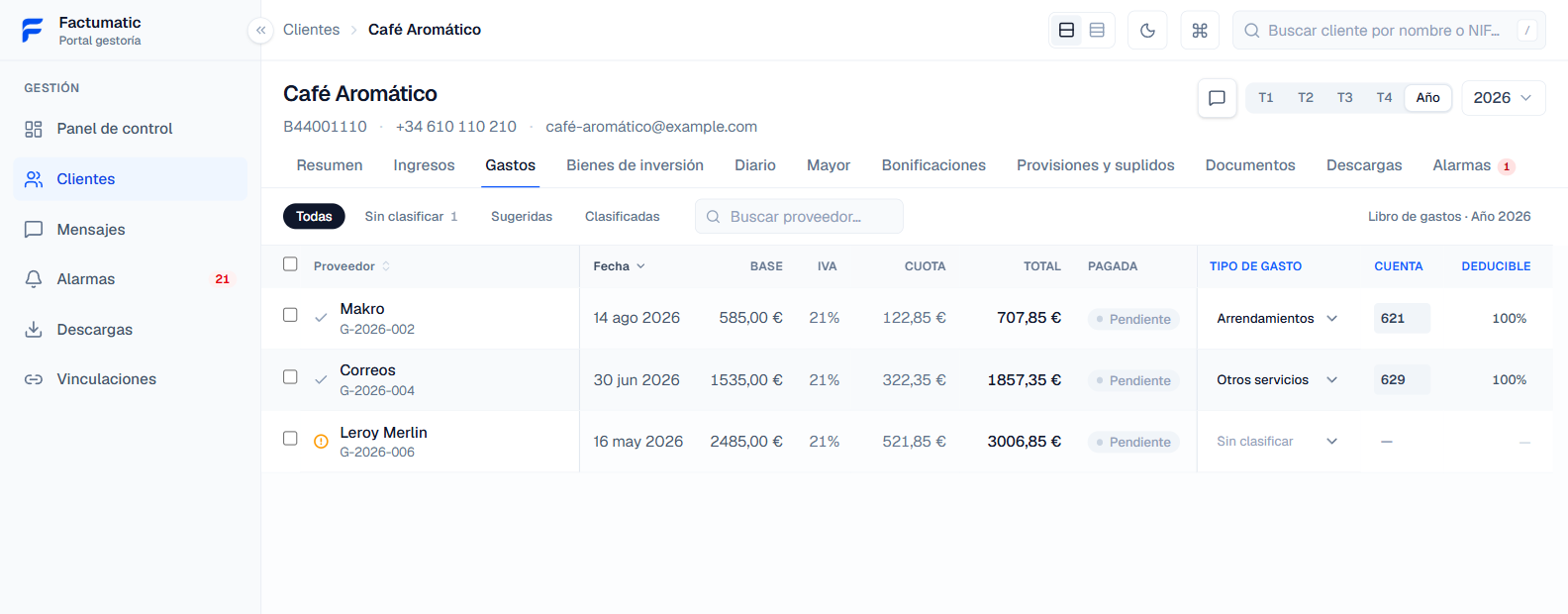Screen dimensions: 1568x614
Task: Click the Pendiente status for Makro
Action: 1133,319
